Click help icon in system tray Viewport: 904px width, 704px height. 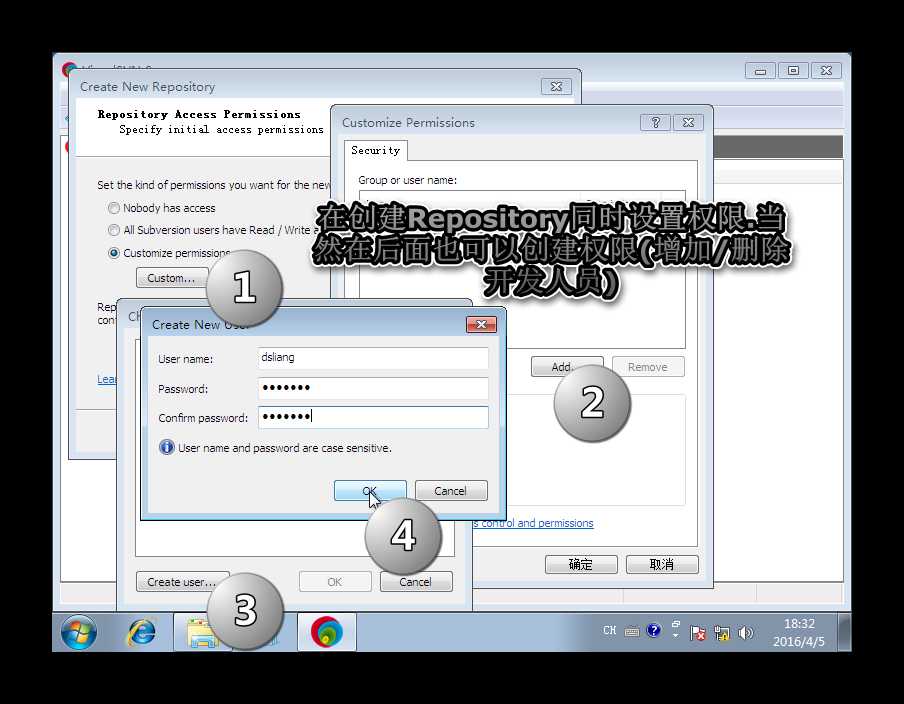point(653,630)
